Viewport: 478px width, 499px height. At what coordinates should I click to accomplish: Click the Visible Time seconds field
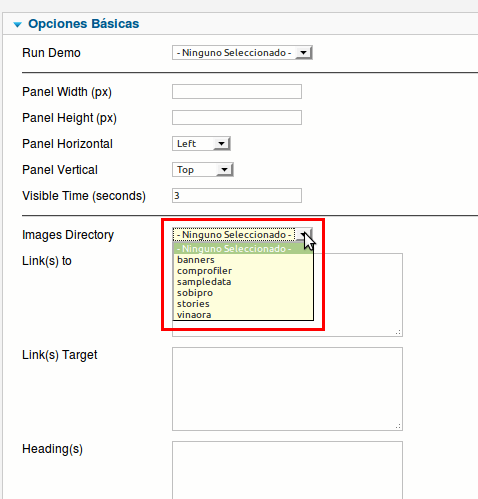click(x=237, y=195)
